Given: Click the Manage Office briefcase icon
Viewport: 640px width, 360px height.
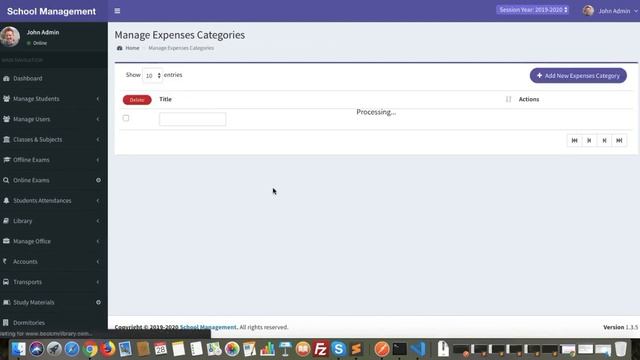Looking at the screenshot, I should click(x=6, y=241).
